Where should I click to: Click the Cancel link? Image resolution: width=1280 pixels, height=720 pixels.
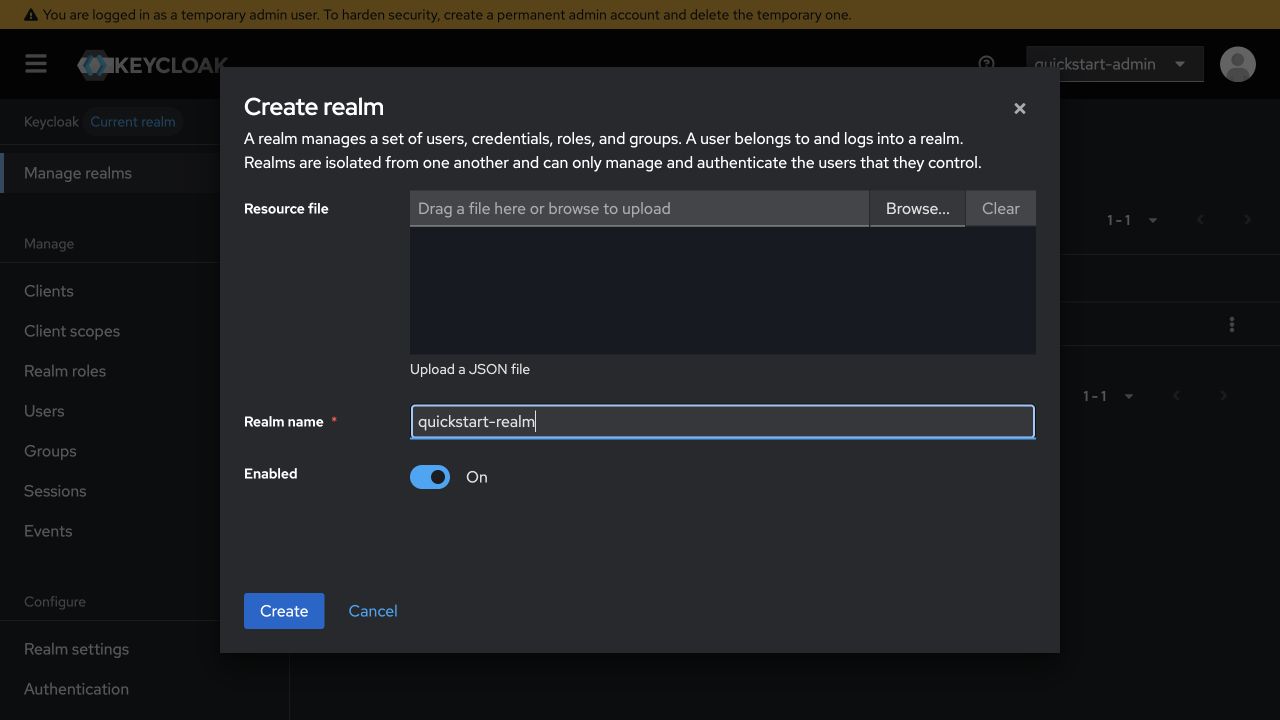[373, 611]
